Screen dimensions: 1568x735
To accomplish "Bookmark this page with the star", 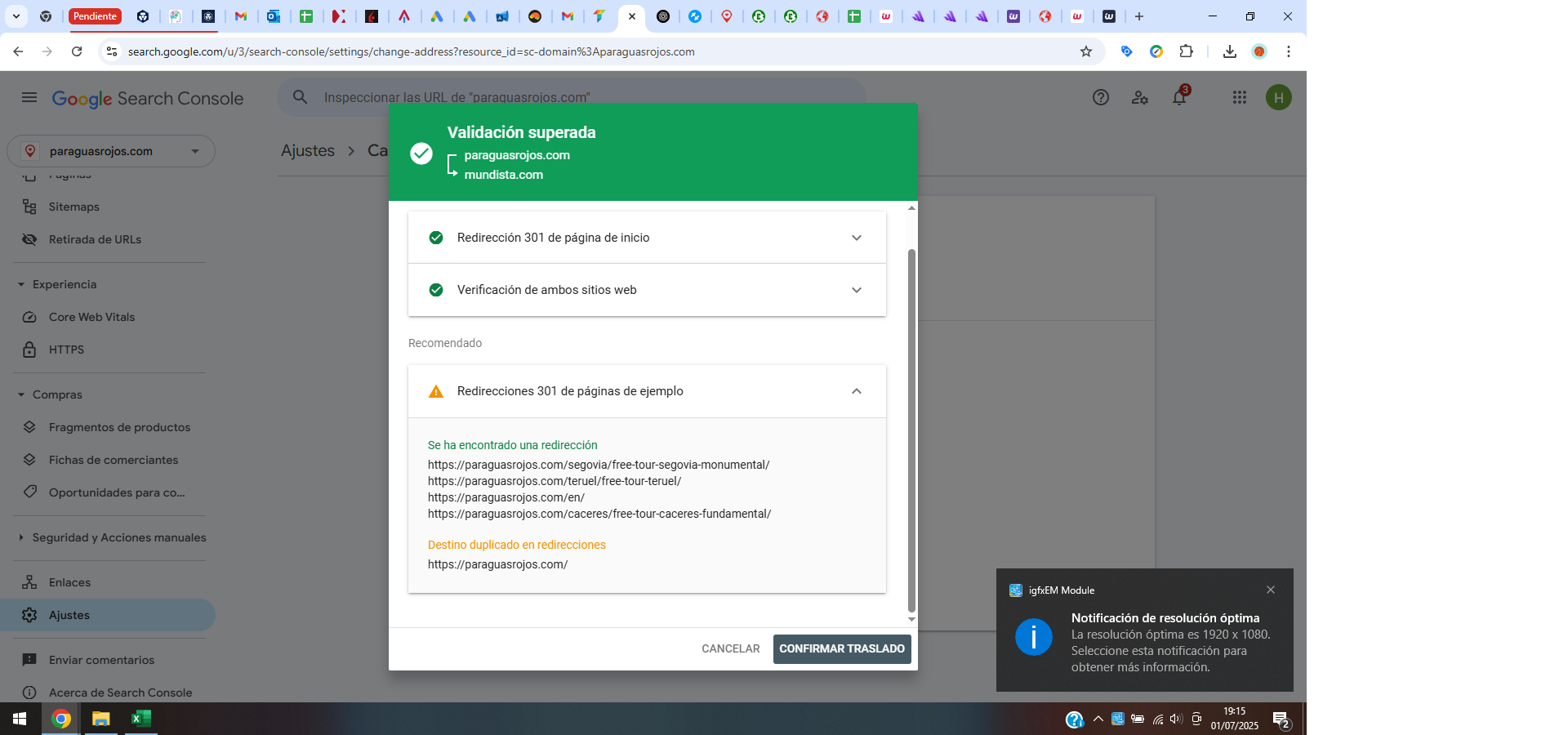I will click(1086, 51).
